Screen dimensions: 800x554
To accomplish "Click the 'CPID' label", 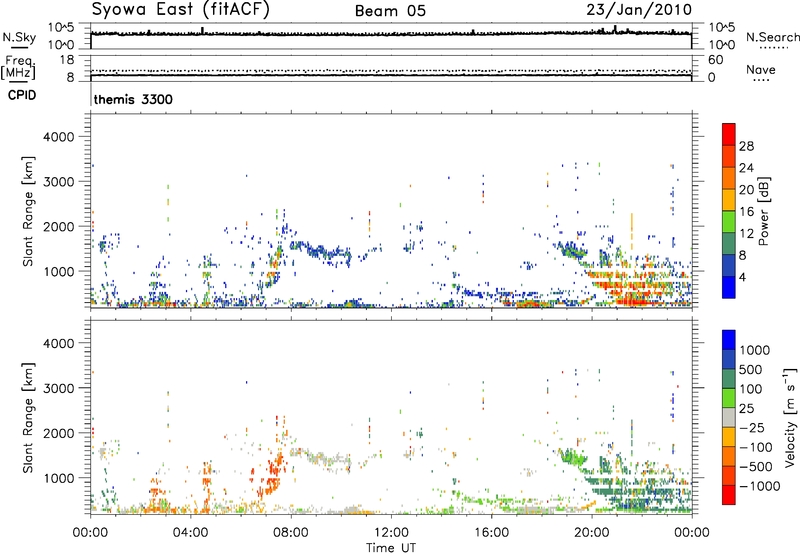I will point(21,95).
